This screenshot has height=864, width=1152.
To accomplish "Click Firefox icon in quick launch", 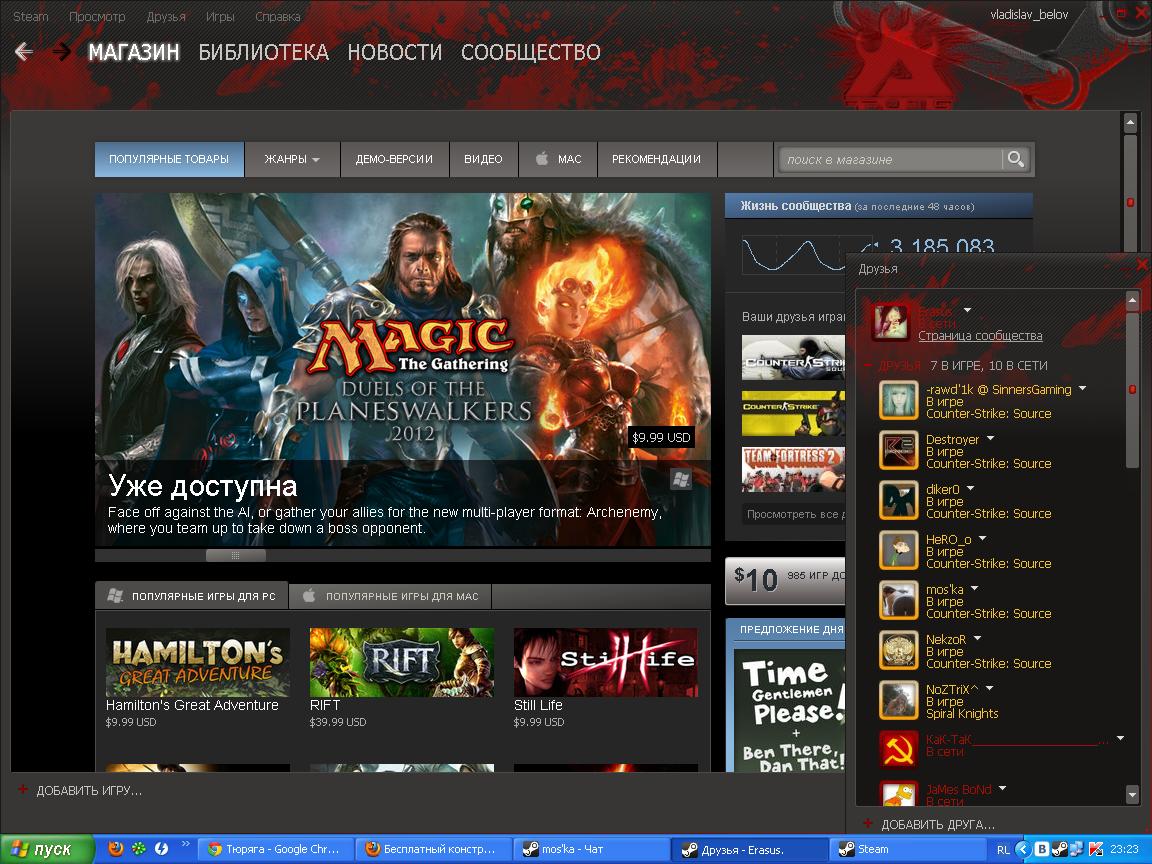I will (x=115, y=849).
